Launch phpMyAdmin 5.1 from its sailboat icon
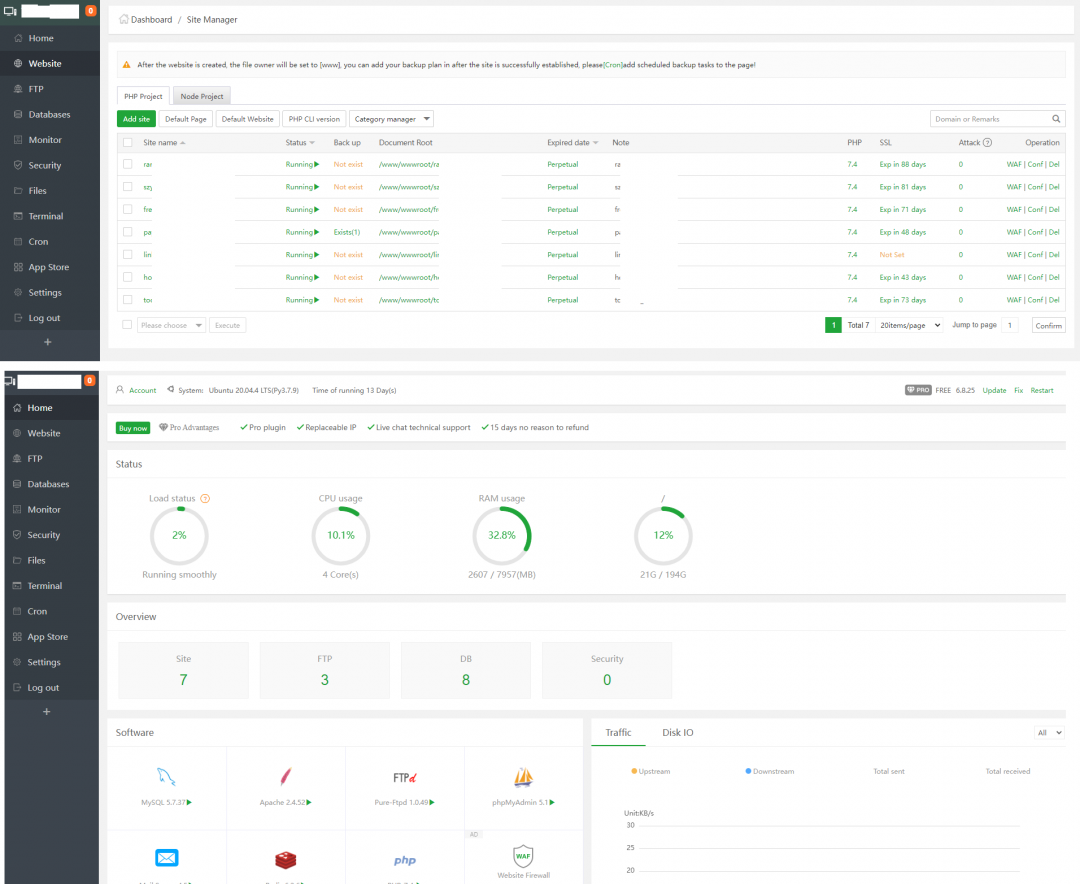The height and width of the screenshot is (884, 1080). point(523,777)
